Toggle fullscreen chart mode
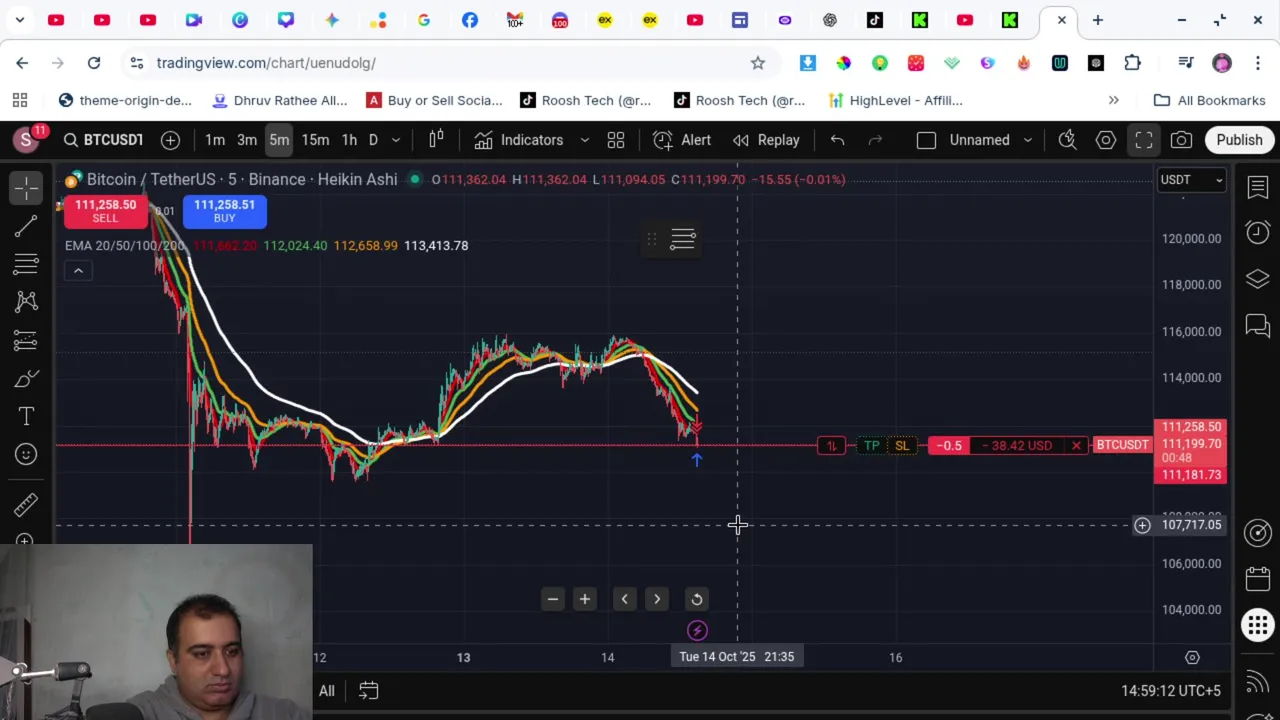Screen dimensions: 1280x720 (x=1143, y=140)
